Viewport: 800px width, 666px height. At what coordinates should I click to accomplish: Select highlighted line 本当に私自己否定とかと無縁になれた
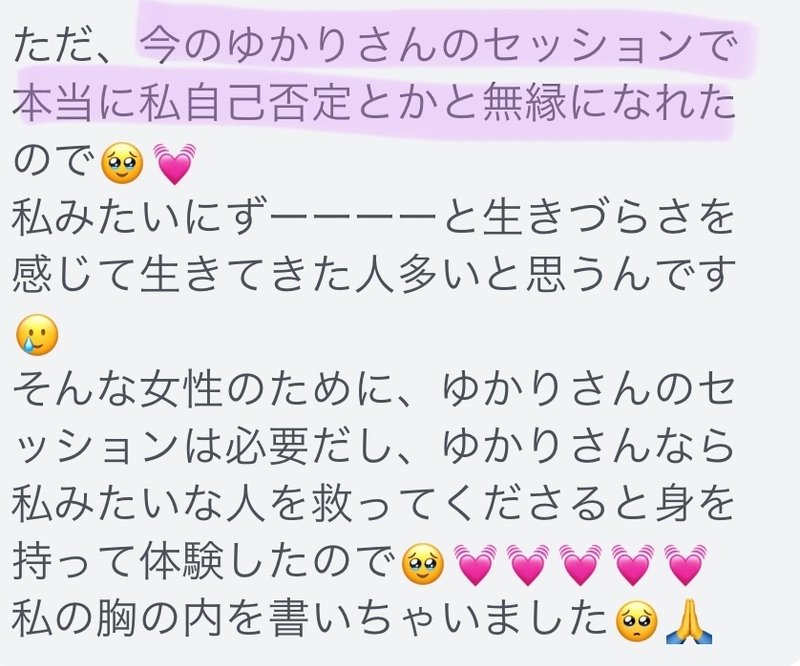point(373,104)
